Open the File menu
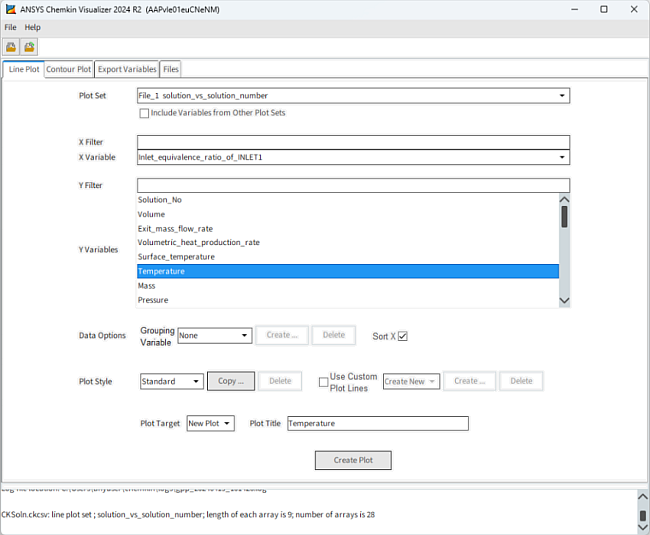This screenshot has height=535, width=650. coord(10,27)
